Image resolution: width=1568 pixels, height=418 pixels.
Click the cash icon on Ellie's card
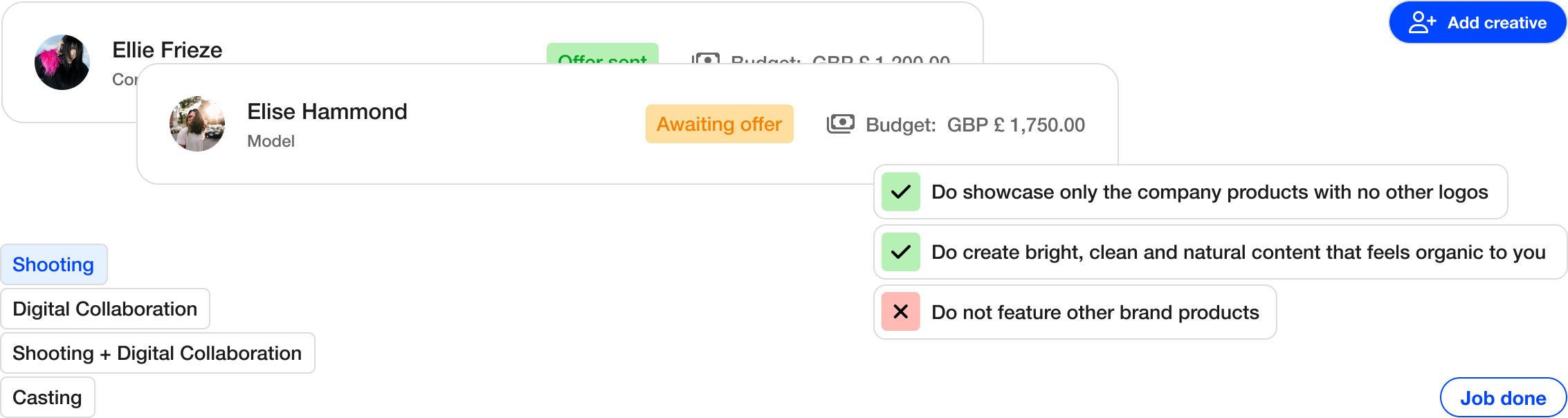click(705, 58)
